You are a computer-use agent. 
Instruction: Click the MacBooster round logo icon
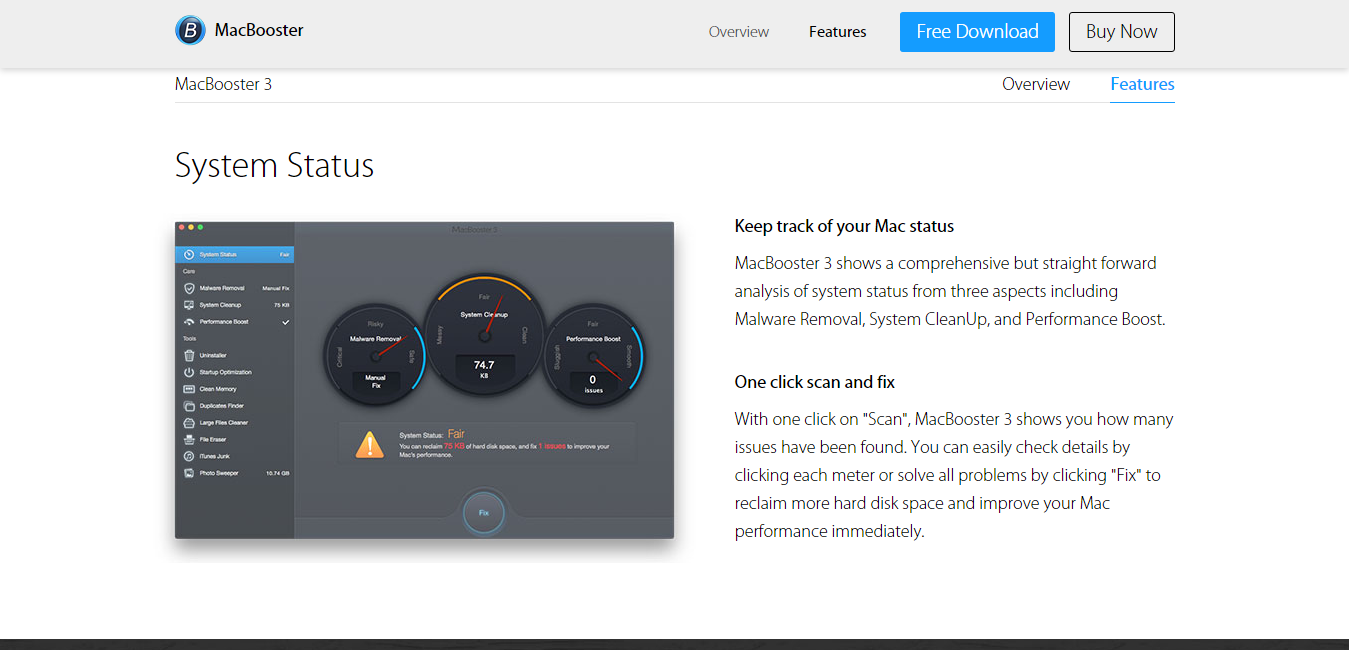coord(190,31)
